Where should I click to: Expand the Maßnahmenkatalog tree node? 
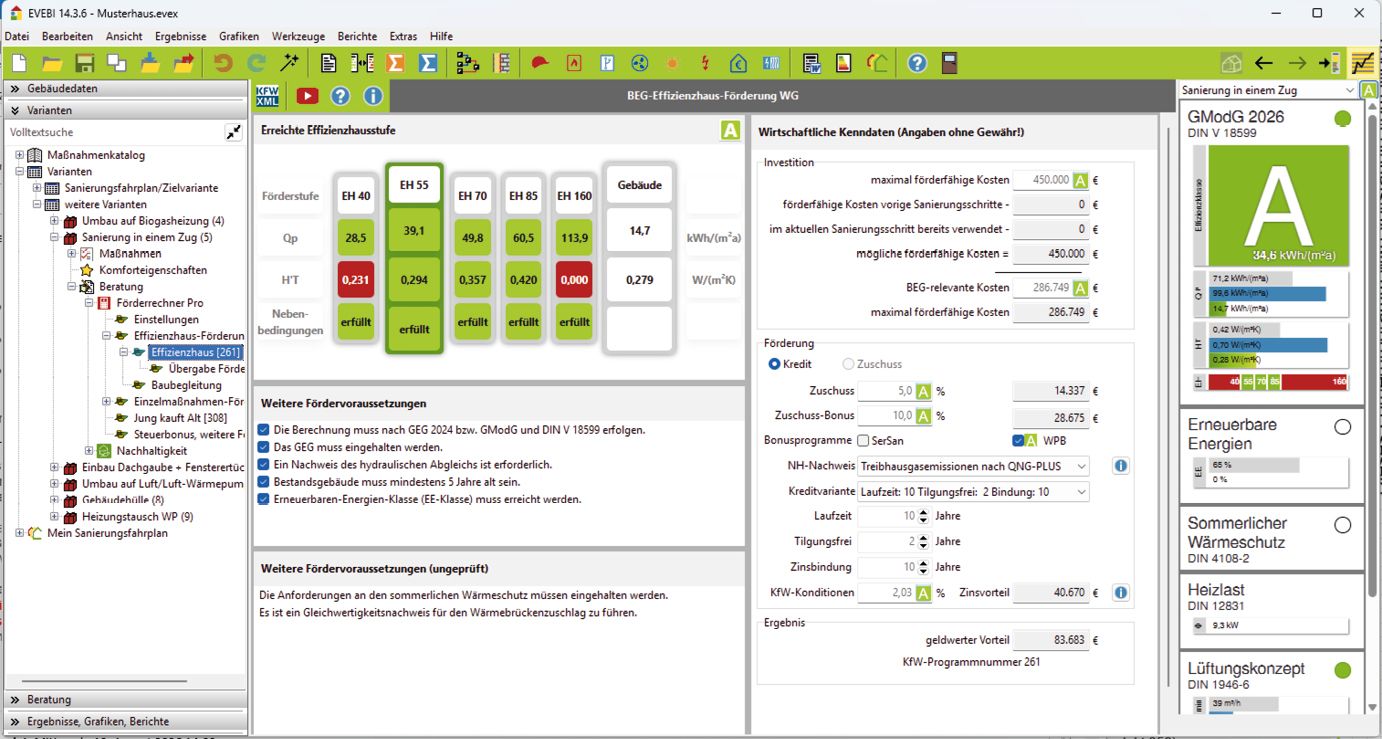pos(20,155)
